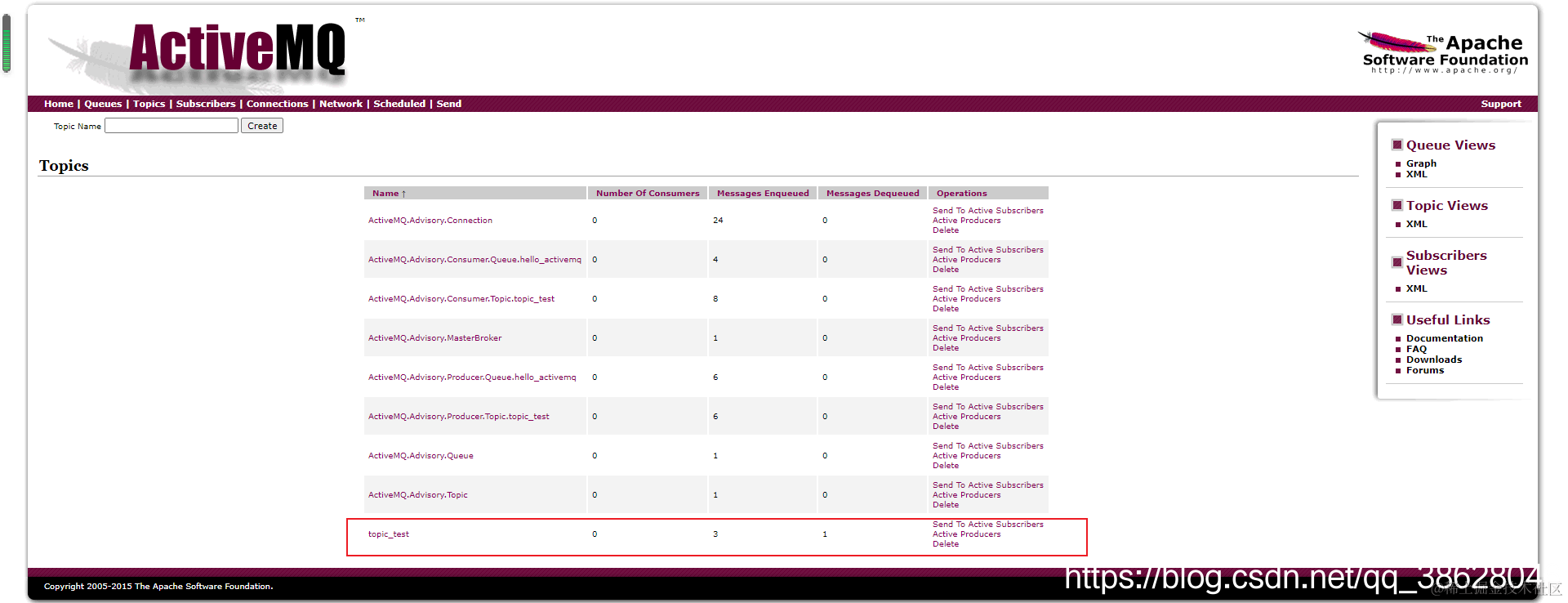Open ActiveMQ.Advisory.Consumer.Topic.topic_test topic

(461, 299)
